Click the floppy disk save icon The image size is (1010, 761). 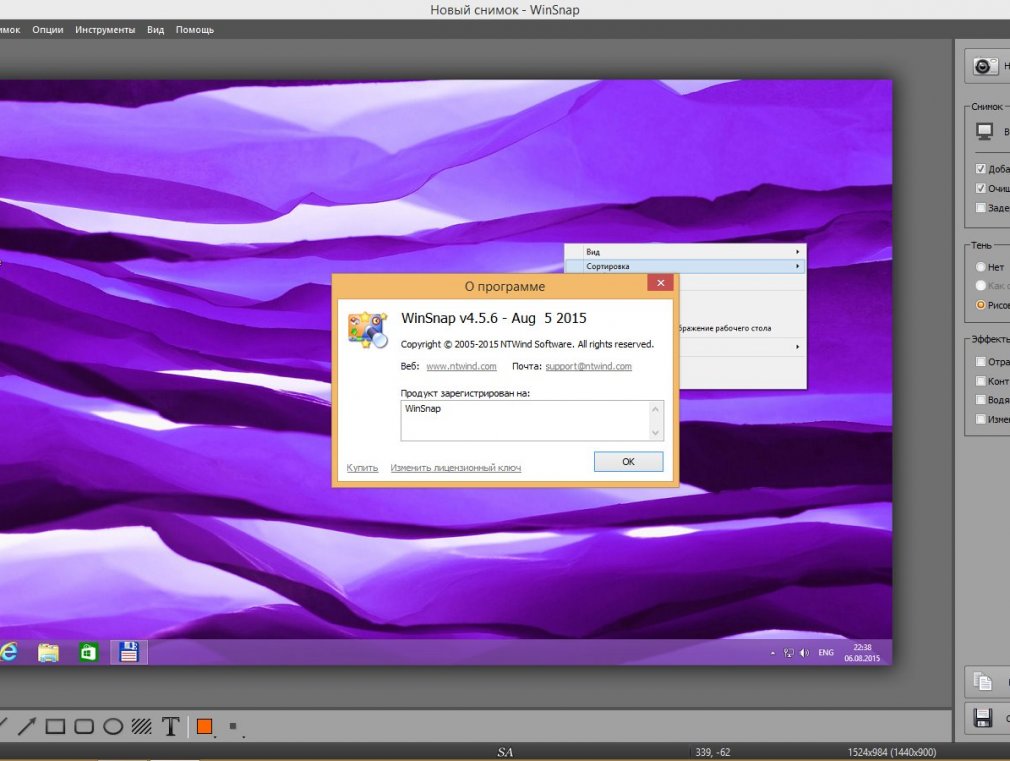983,718
